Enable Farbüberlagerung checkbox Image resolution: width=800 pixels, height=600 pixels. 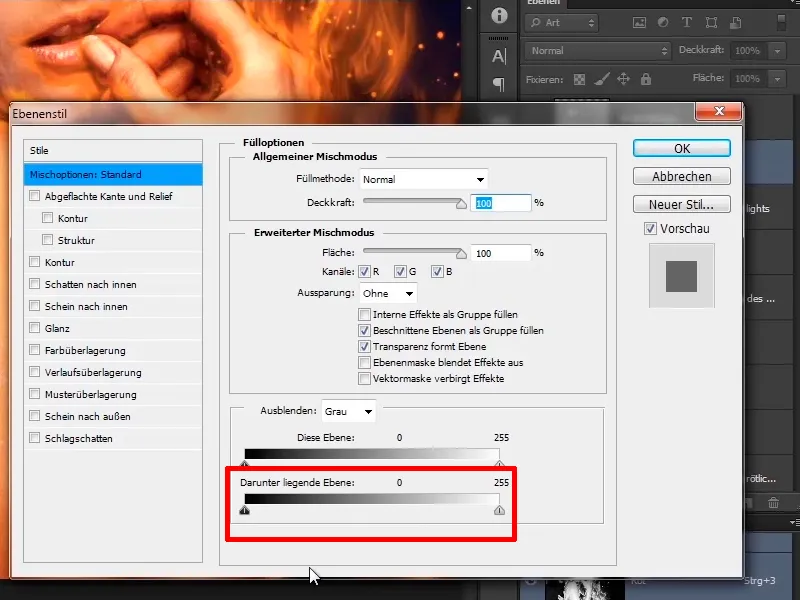35,349
